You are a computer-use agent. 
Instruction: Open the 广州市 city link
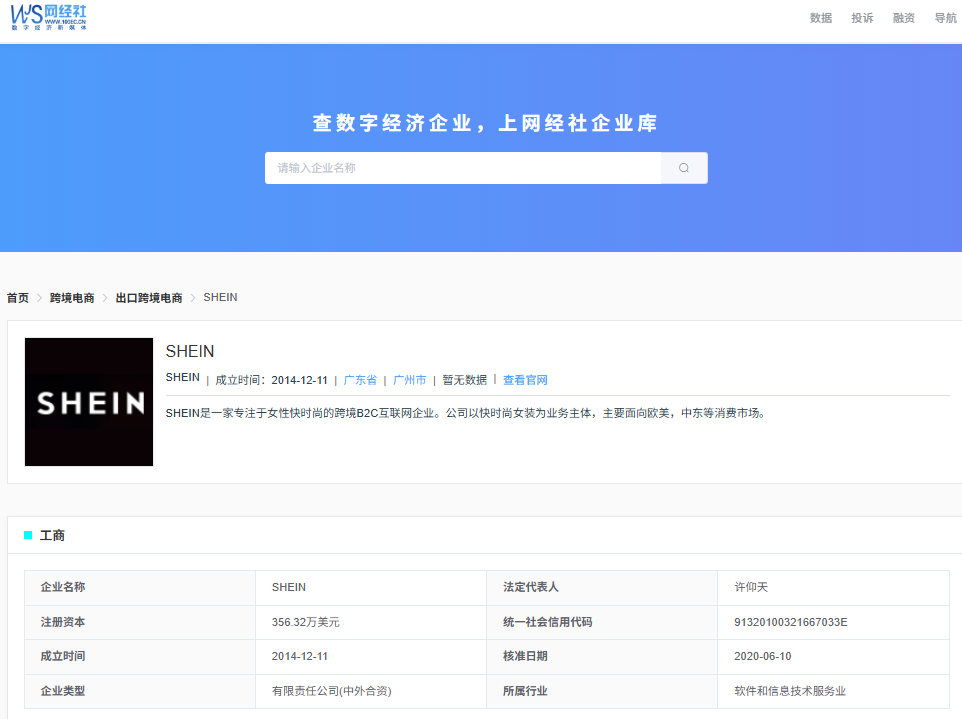(x=409, y=380)
